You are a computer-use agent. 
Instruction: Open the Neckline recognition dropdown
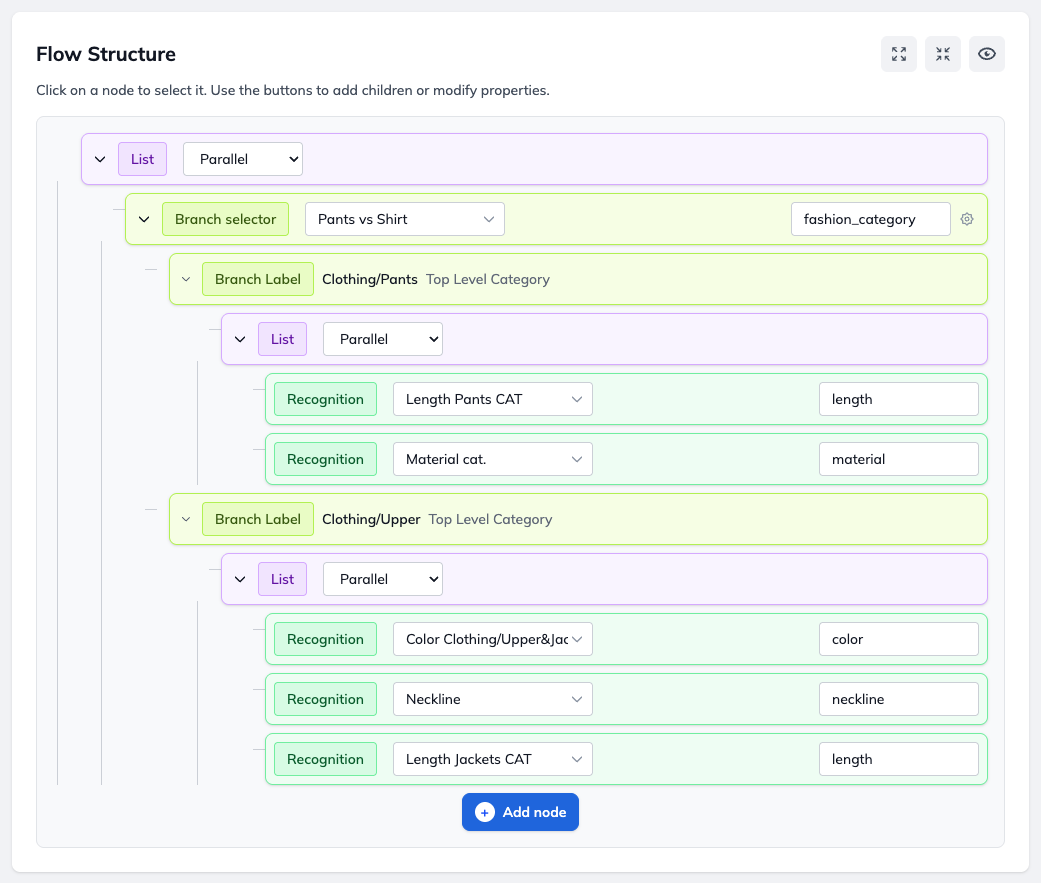pos(492,699)
